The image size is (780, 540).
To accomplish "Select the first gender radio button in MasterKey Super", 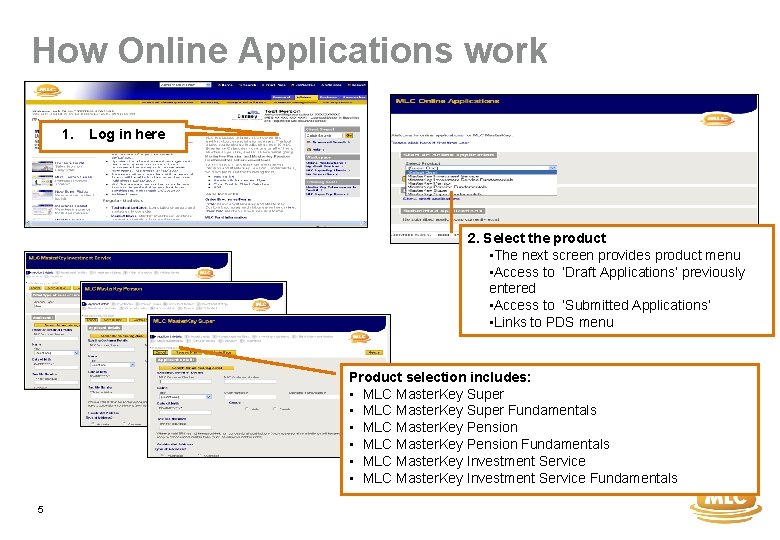I will 246,409.
